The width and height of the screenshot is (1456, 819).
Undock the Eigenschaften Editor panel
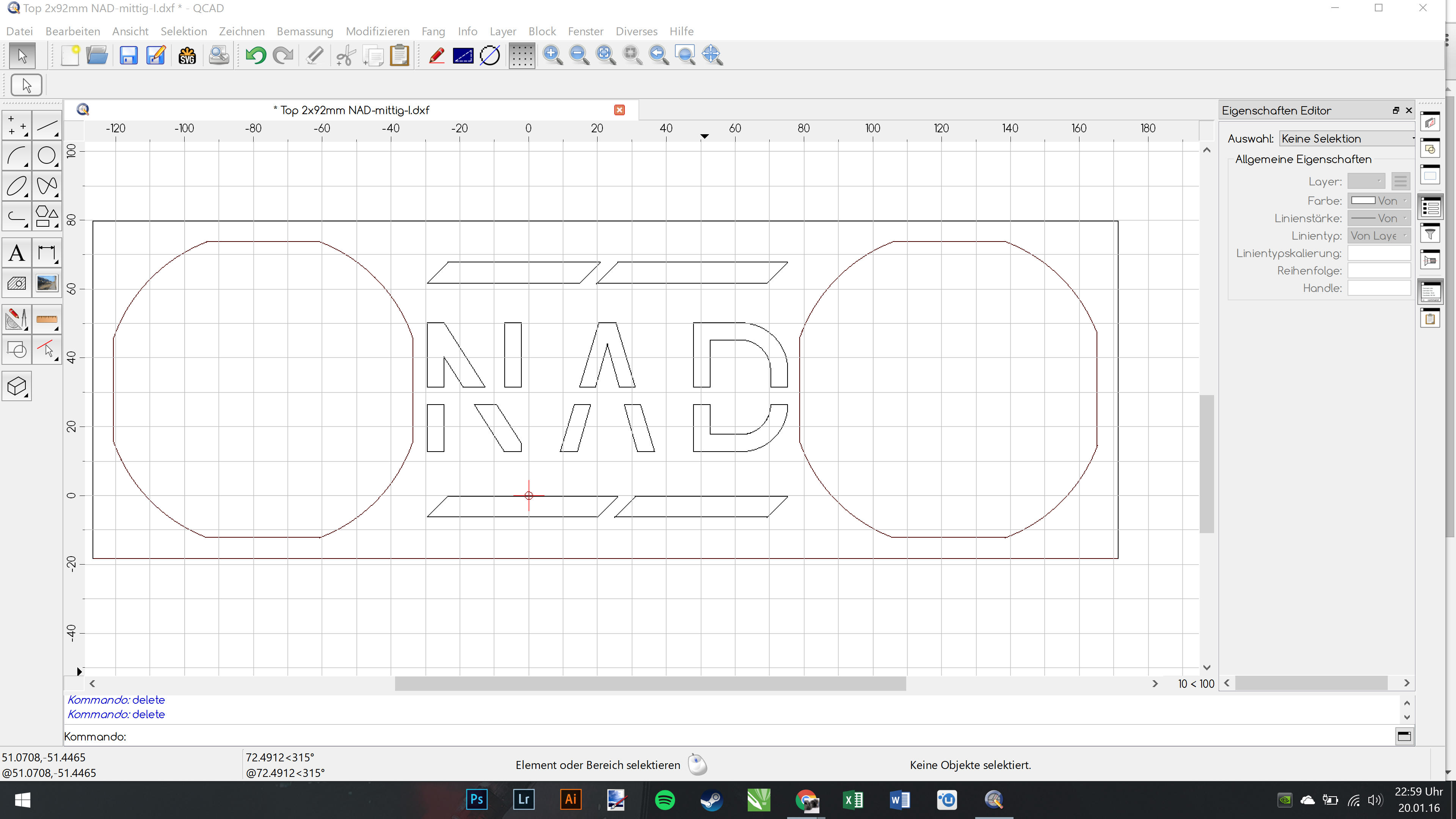pos(1396,110)
